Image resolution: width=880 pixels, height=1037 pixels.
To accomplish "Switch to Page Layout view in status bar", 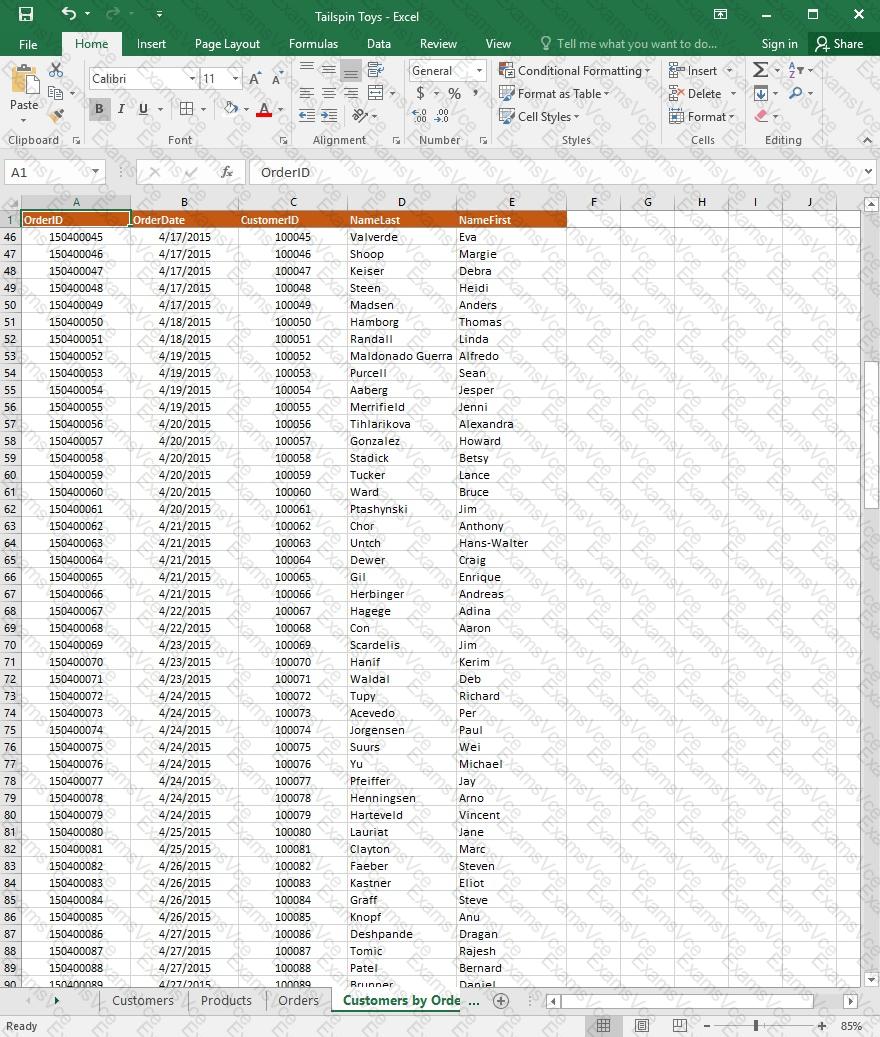I will [x=641, y=1026].
